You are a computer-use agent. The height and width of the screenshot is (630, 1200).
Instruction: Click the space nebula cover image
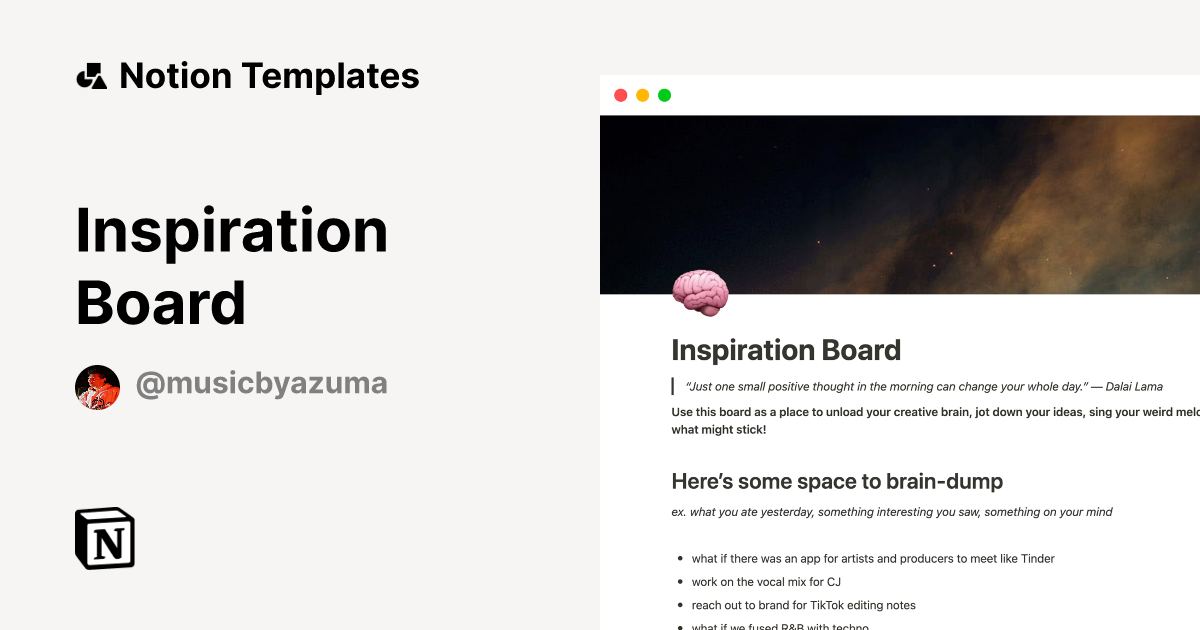(900, 200)
